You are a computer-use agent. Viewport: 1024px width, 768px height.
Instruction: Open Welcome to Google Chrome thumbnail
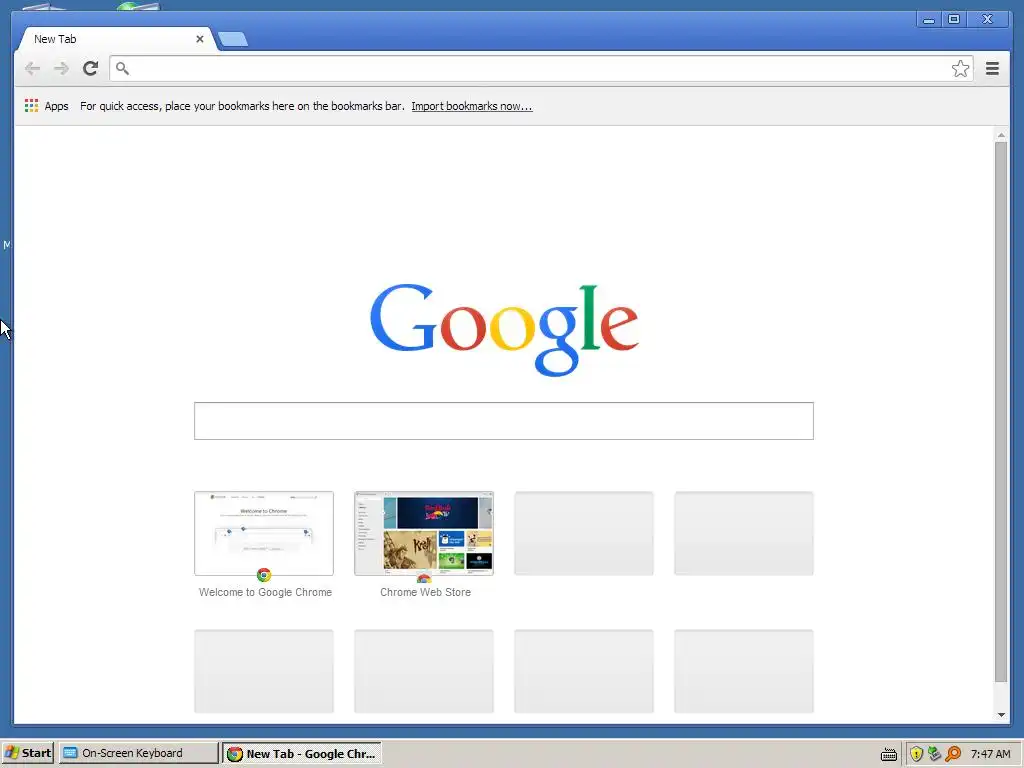point(264,534)
